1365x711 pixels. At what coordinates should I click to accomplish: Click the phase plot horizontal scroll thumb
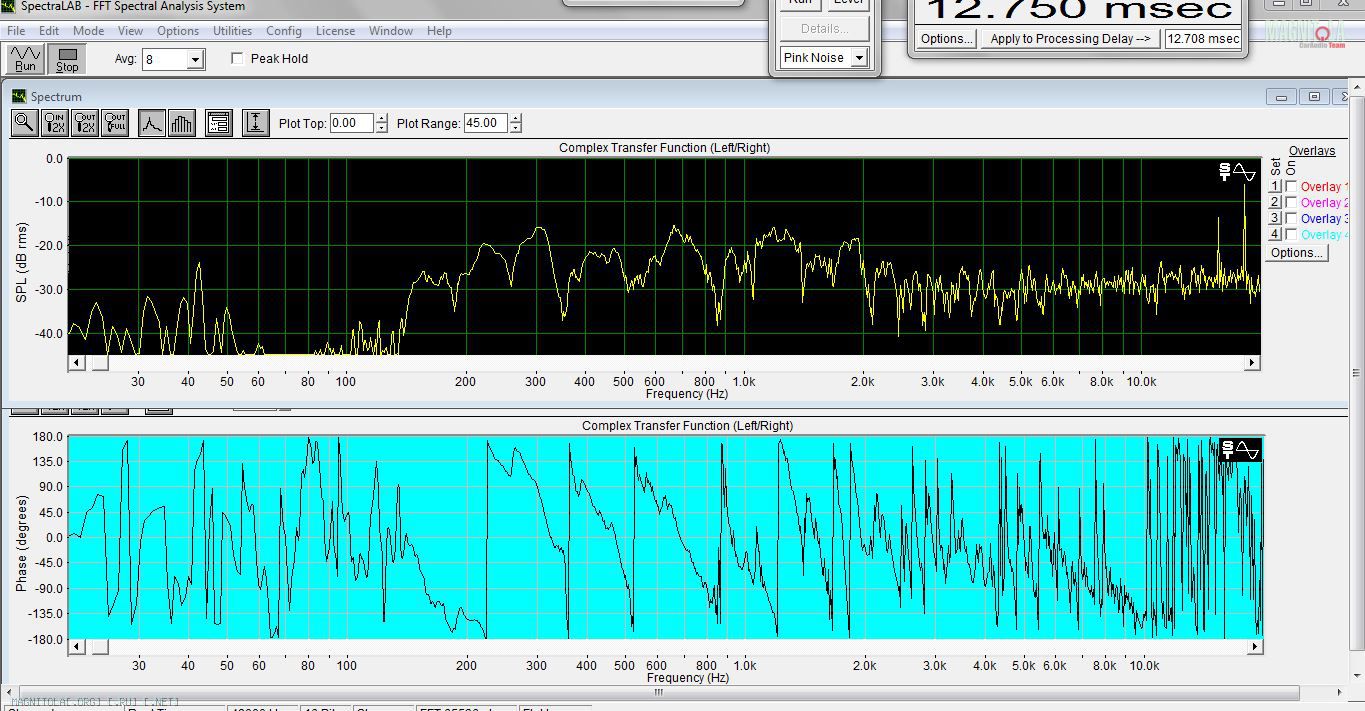coord(100,647)
